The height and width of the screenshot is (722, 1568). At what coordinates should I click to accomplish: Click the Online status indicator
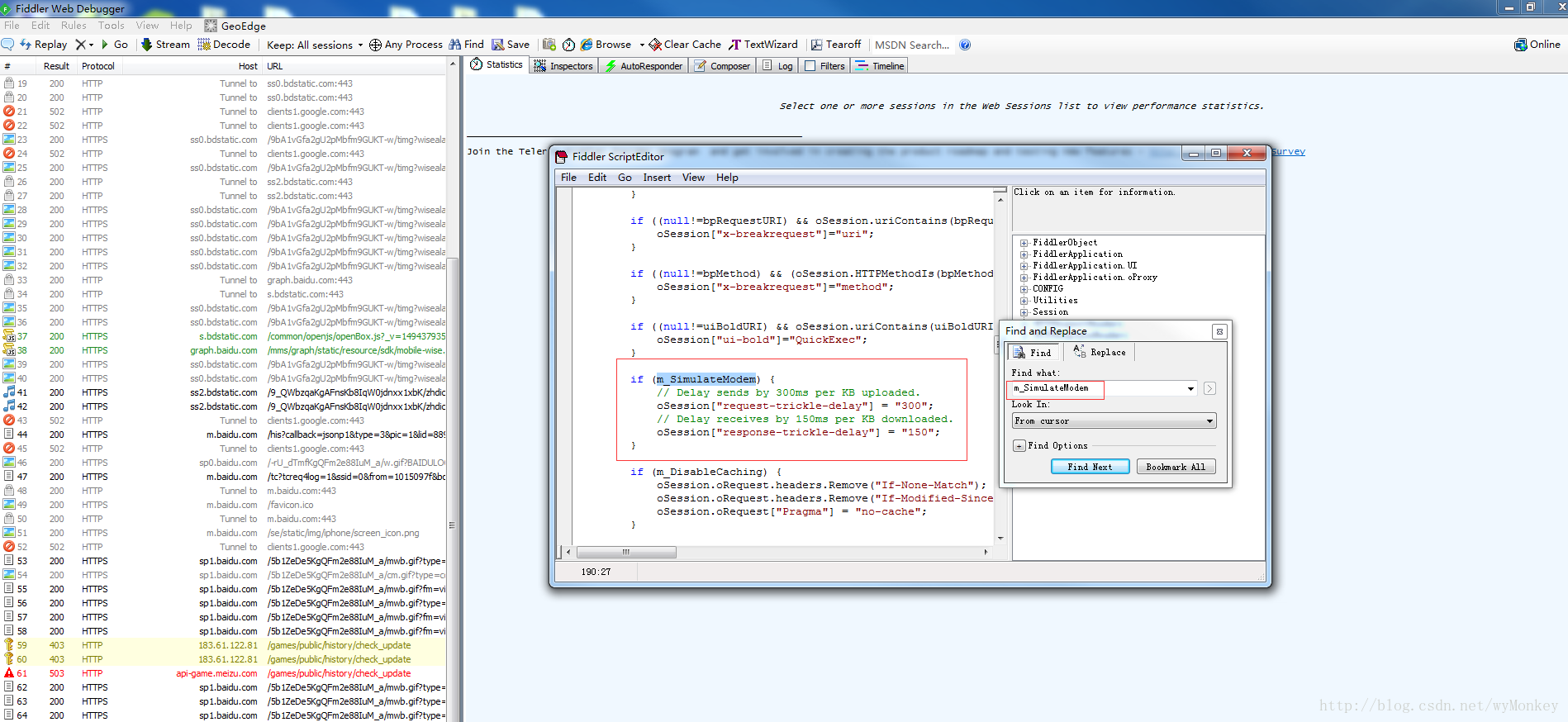[x=1537, y=45]
